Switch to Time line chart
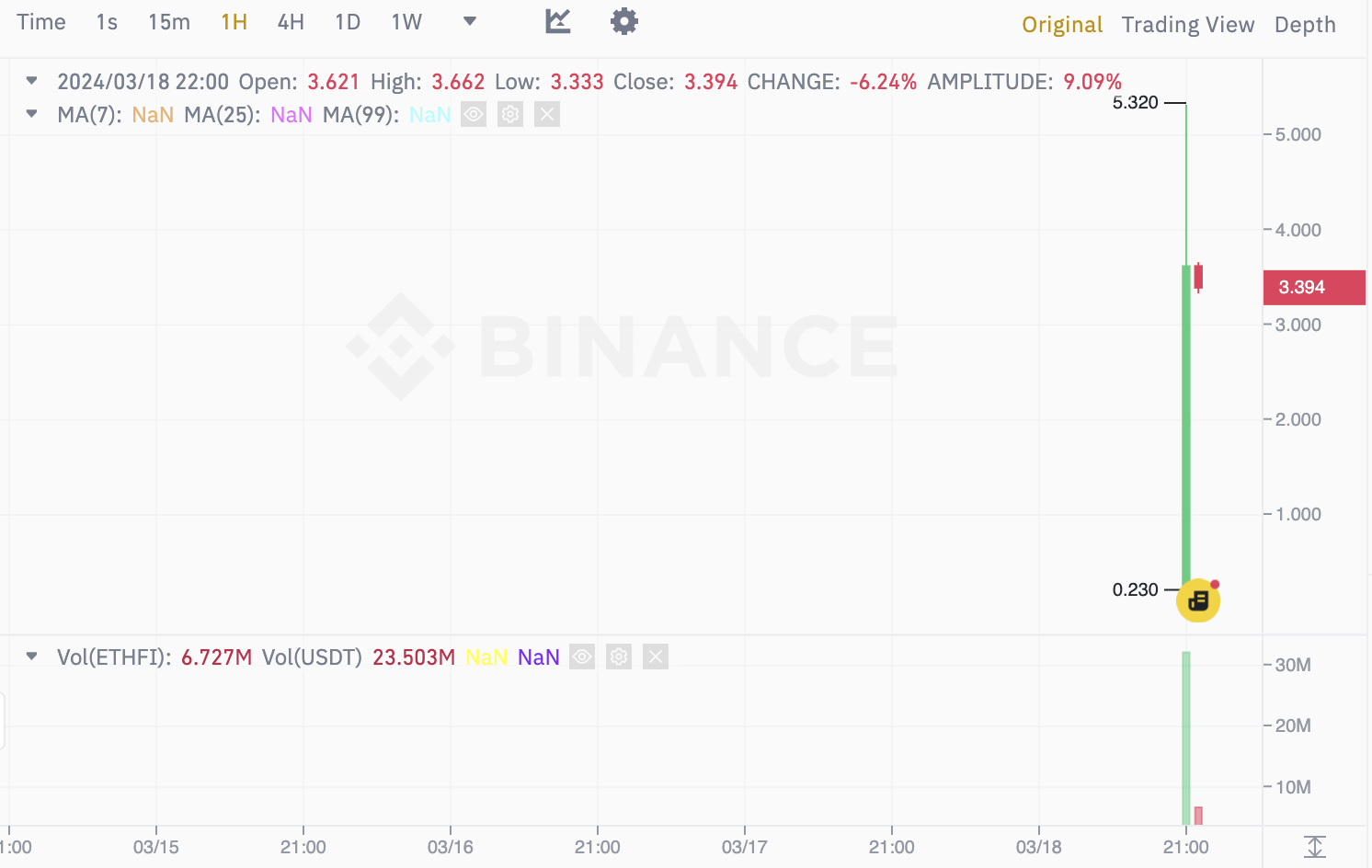 click(x=41, y=22)
